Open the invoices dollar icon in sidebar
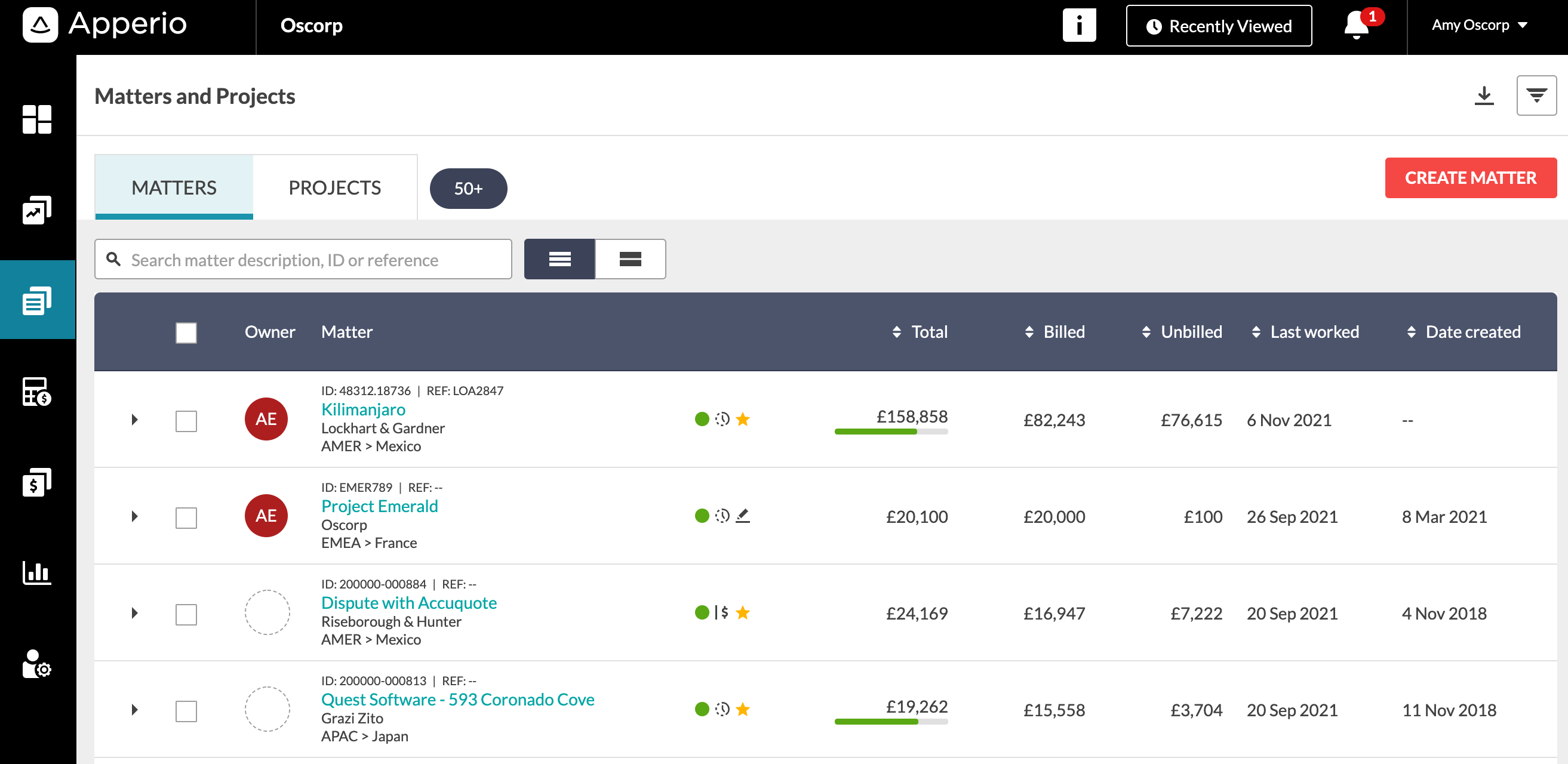 pyautogui.click(x=37, y=482)
